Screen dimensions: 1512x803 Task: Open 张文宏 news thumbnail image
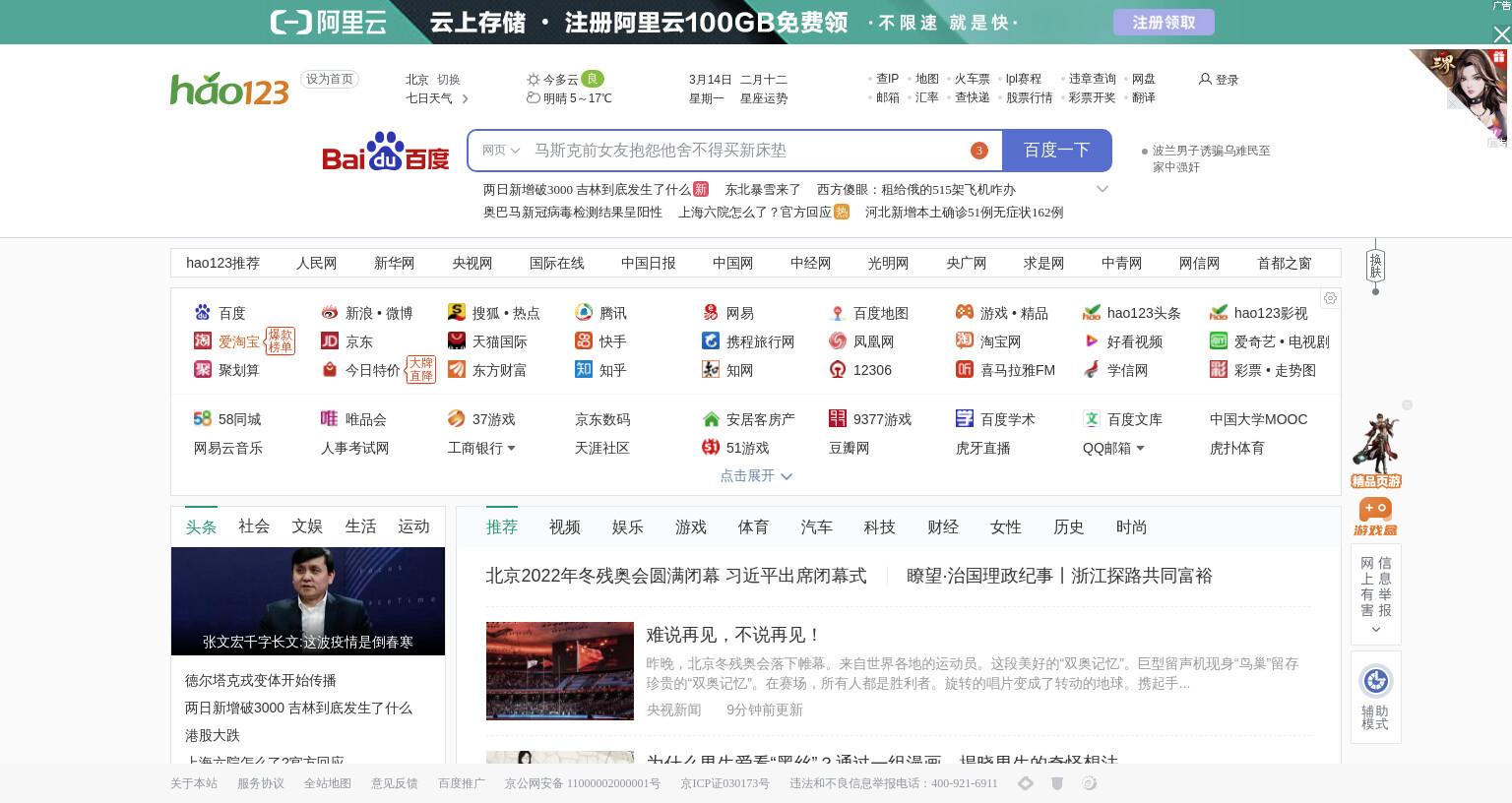pos(308,601)
